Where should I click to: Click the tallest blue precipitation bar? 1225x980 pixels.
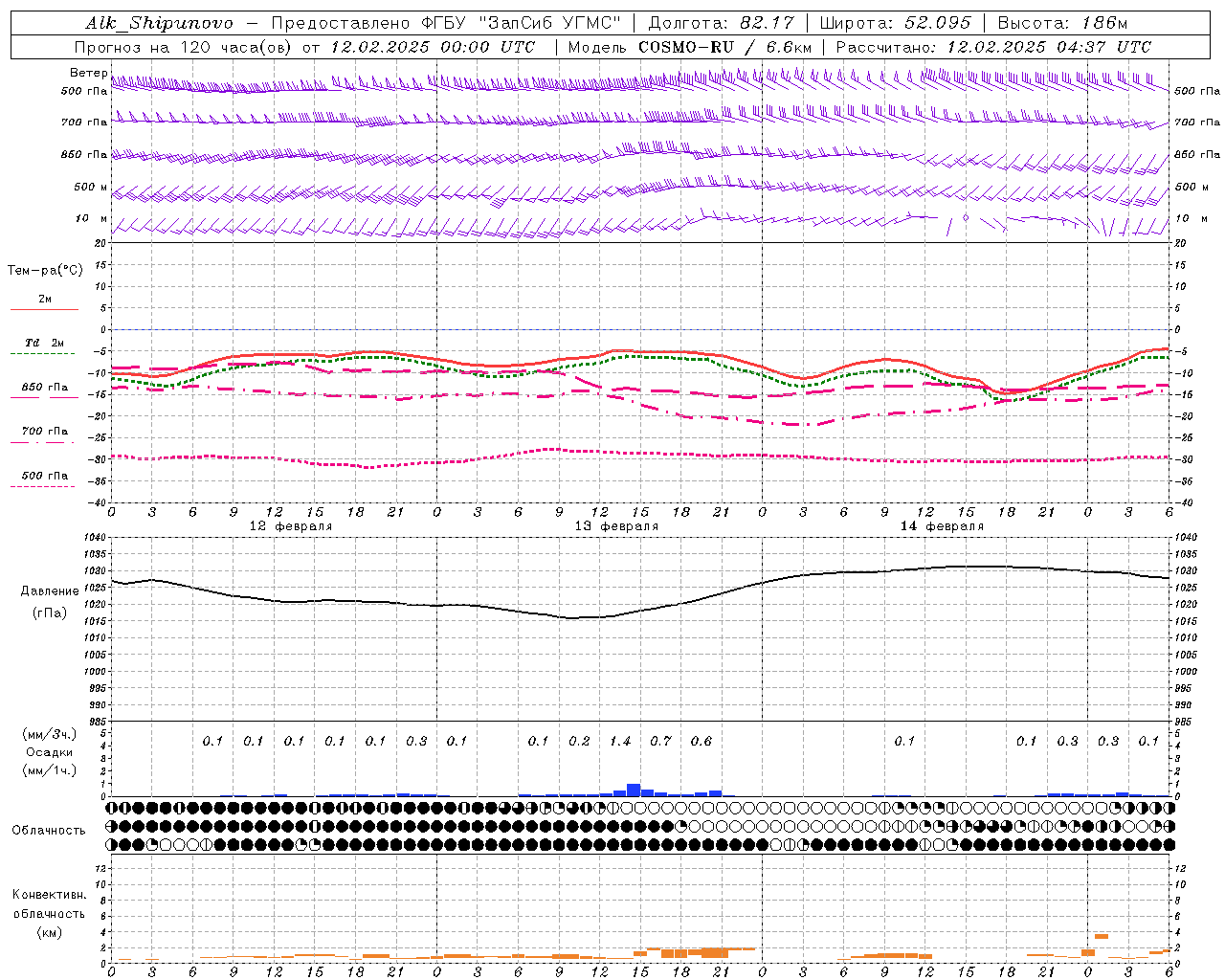[x=634, y=790]
